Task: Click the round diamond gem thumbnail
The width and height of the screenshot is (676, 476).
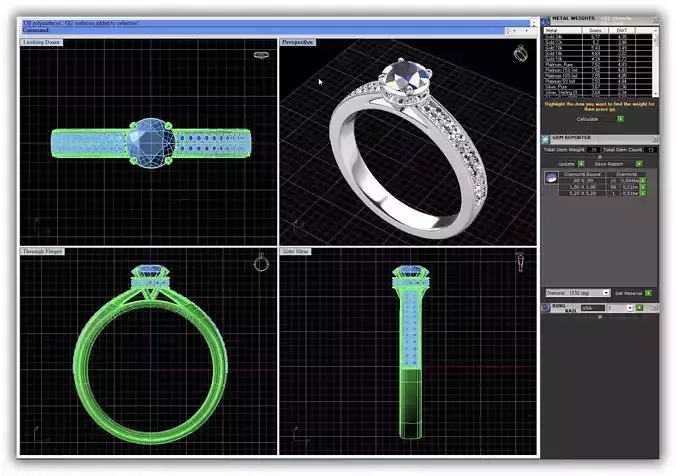Action: (x=551, y=178)
